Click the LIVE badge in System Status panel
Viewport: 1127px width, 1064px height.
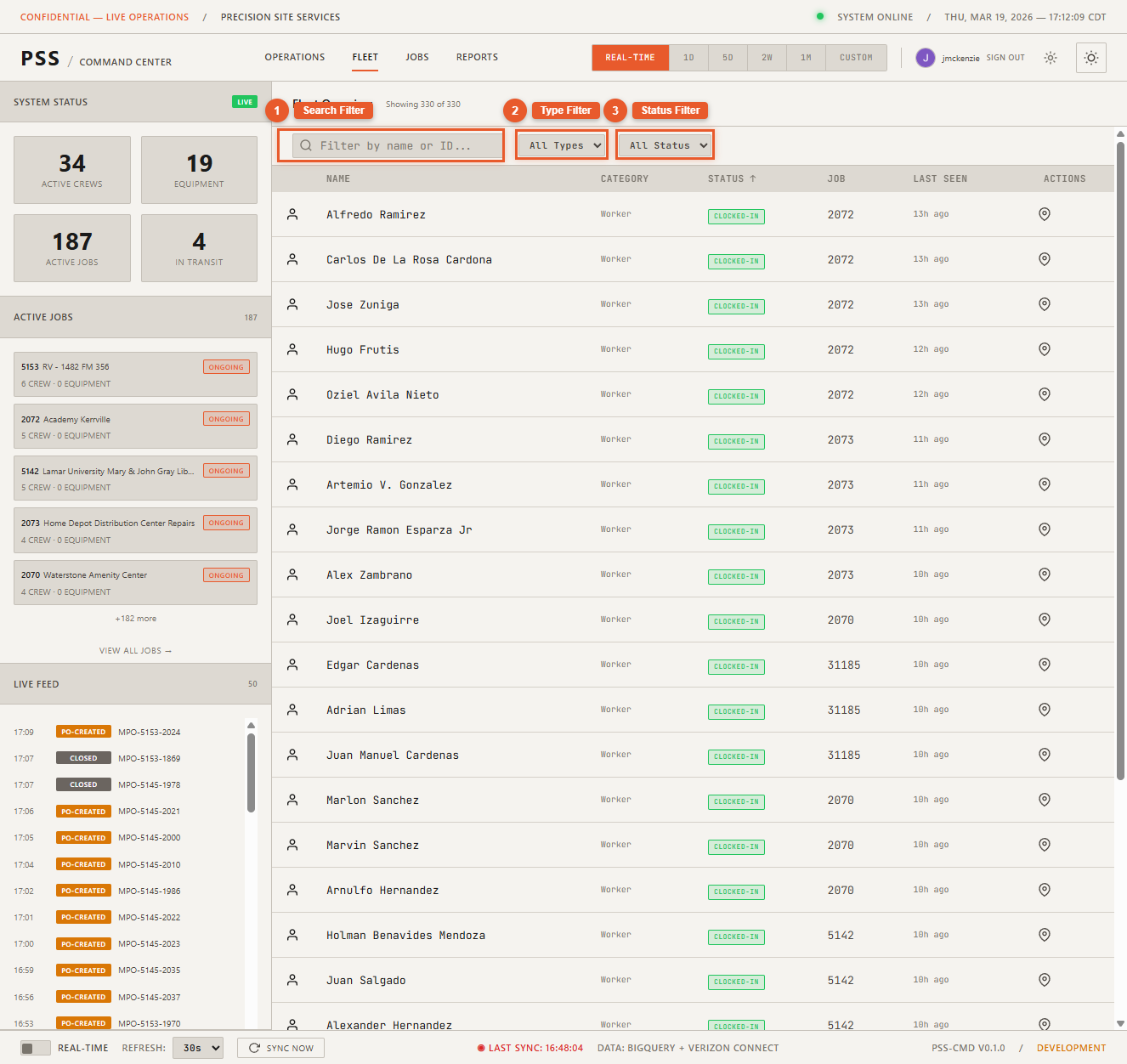click(x=245, y=101)
